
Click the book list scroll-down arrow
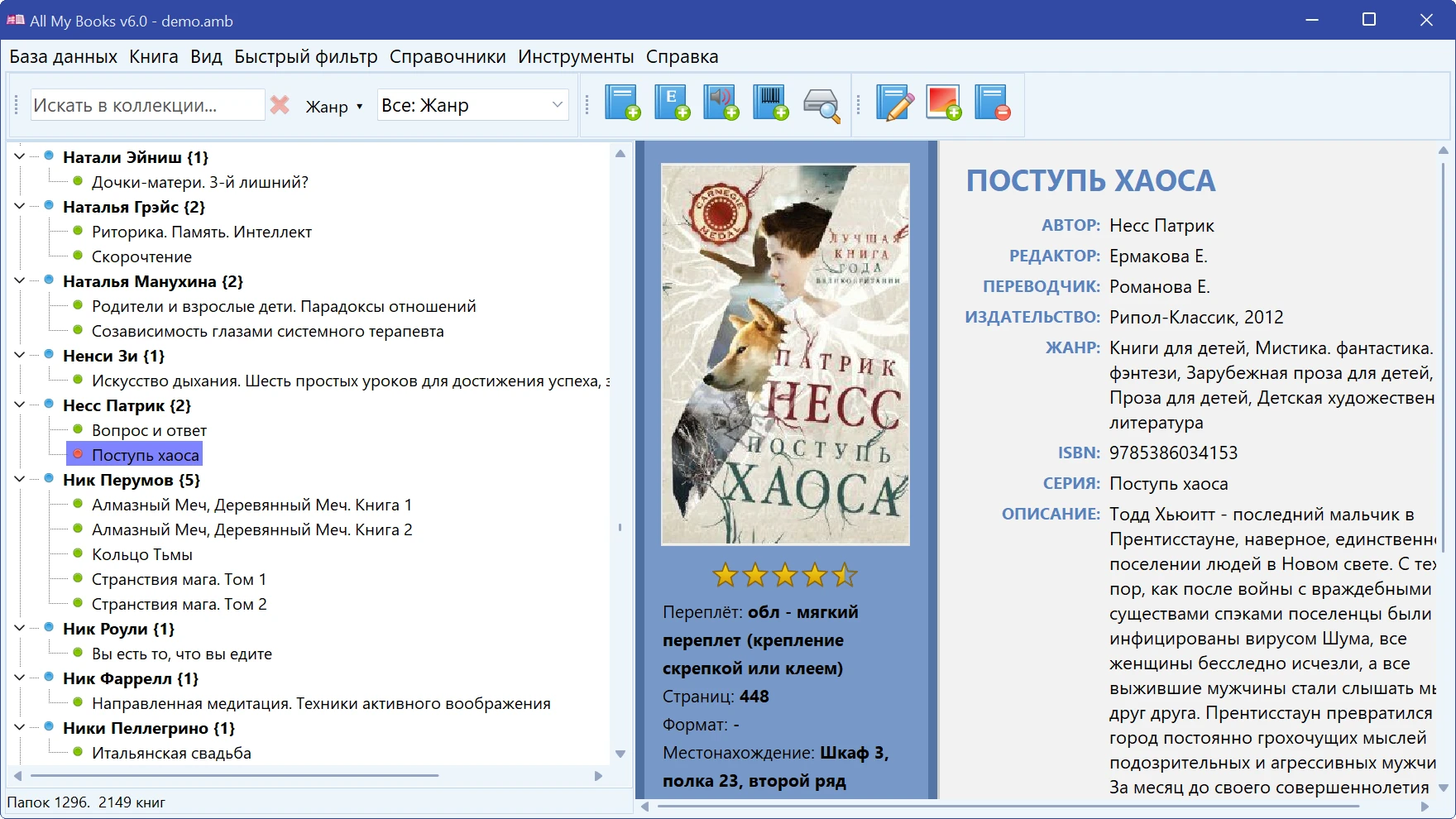pyautogui.click(x=620, y=754)
